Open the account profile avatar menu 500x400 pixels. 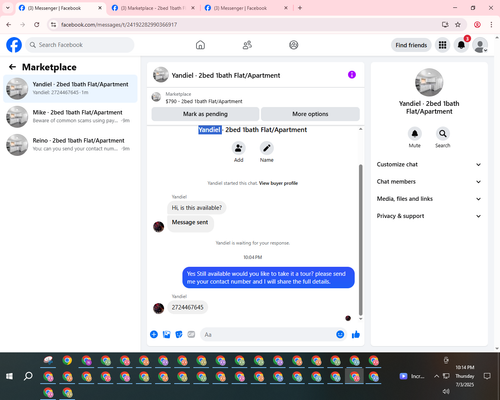(480, 45)
